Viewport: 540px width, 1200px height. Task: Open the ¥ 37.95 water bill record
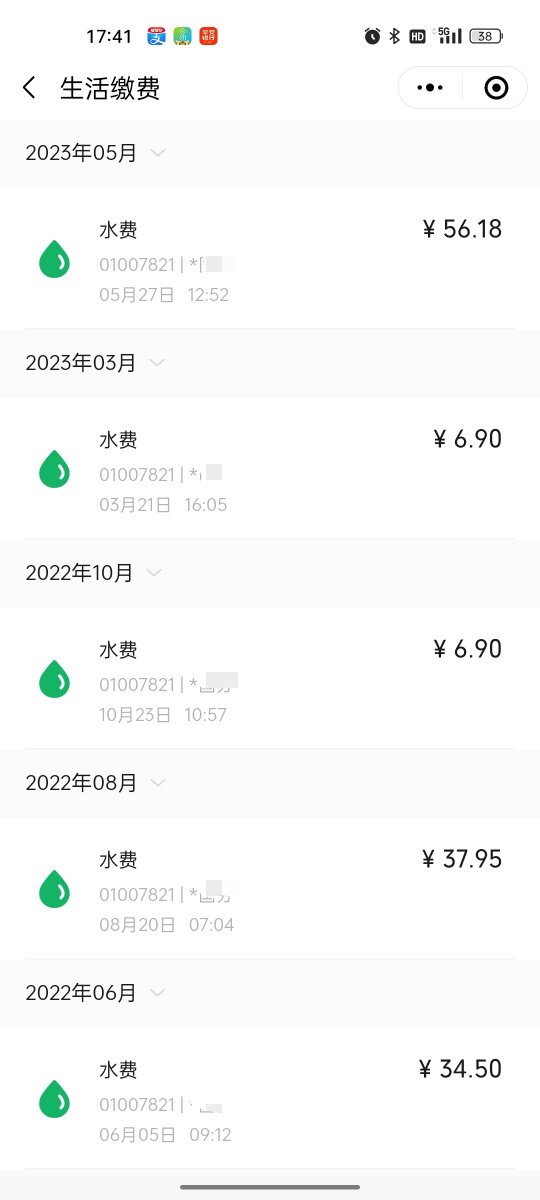pos(270,889)
